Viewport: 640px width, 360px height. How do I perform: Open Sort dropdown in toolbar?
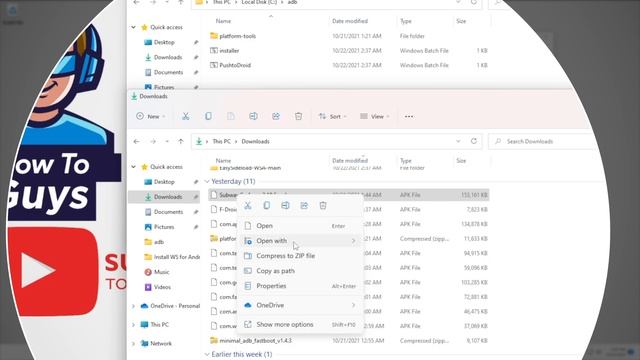click(332, 116)
